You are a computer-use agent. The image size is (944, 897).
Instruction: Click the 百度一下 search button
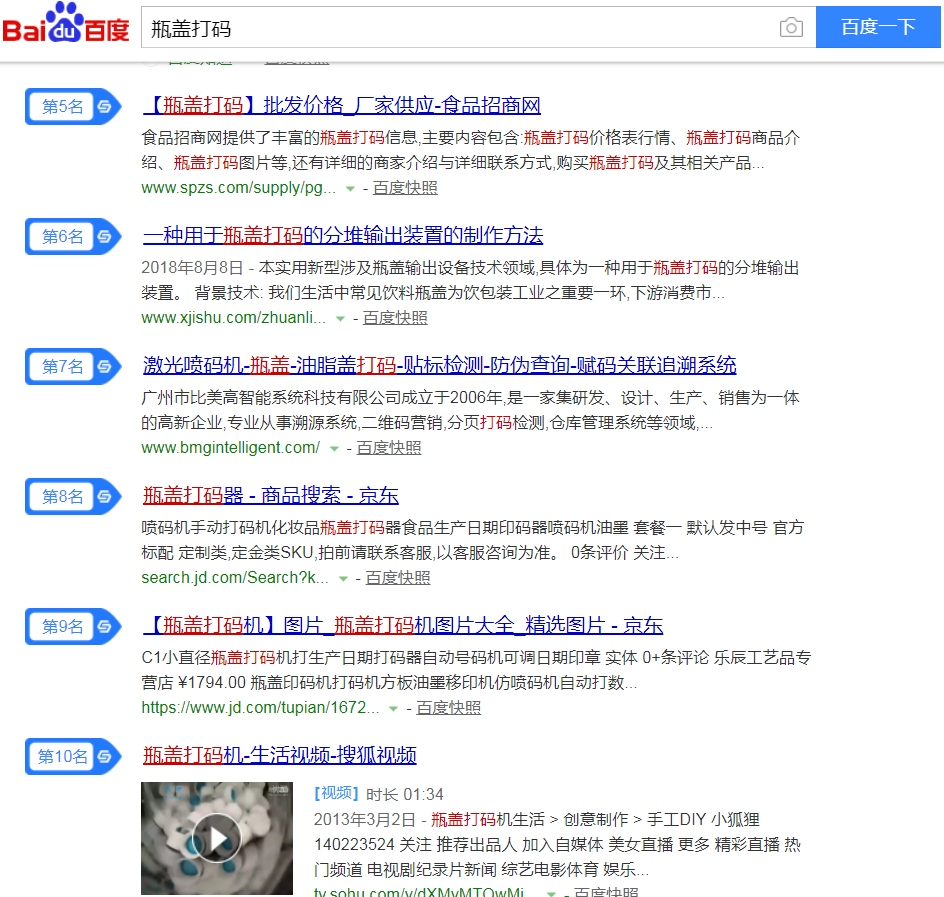click(x=878, y=27)
